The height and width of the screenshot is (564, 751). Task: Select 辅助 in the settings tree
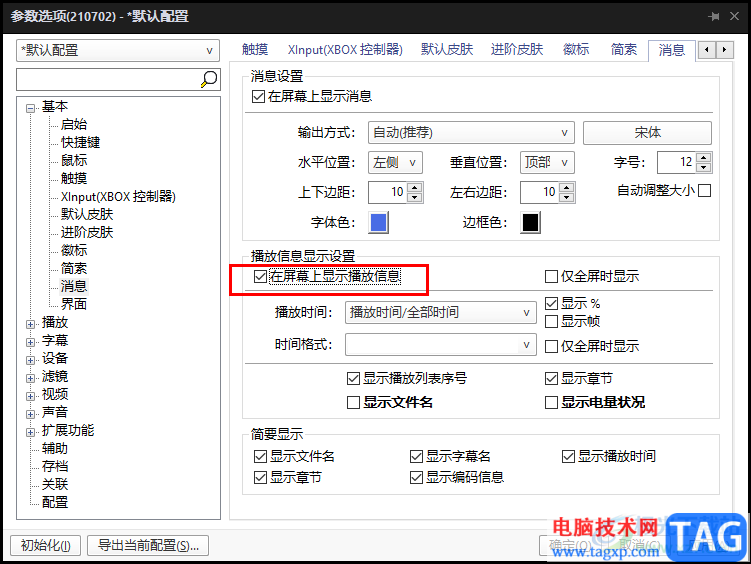click(55, 449)
